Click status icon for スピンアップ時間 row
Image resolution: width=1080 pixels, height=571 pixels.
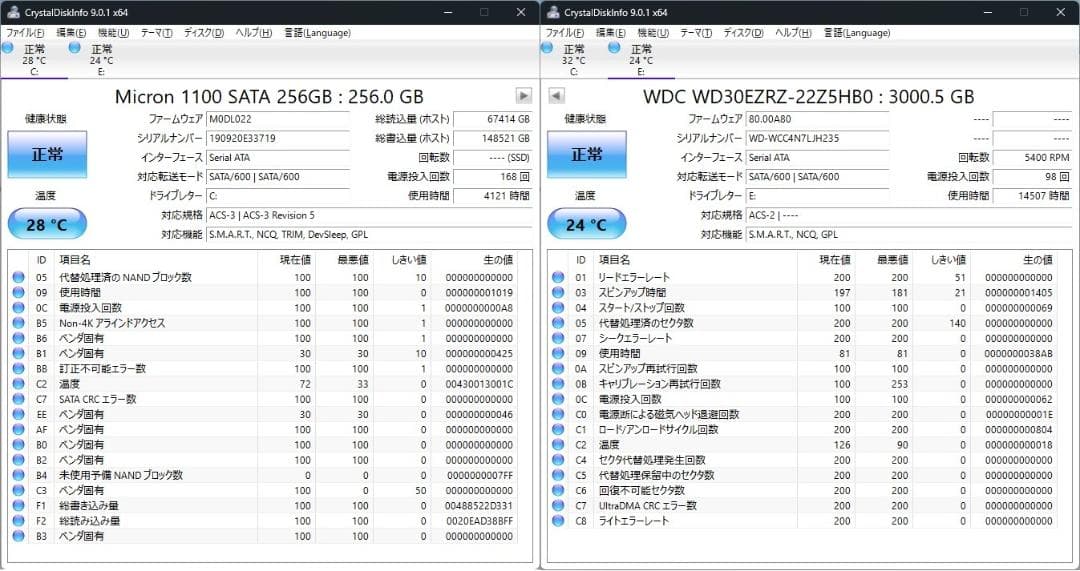(x=558, y=293)
